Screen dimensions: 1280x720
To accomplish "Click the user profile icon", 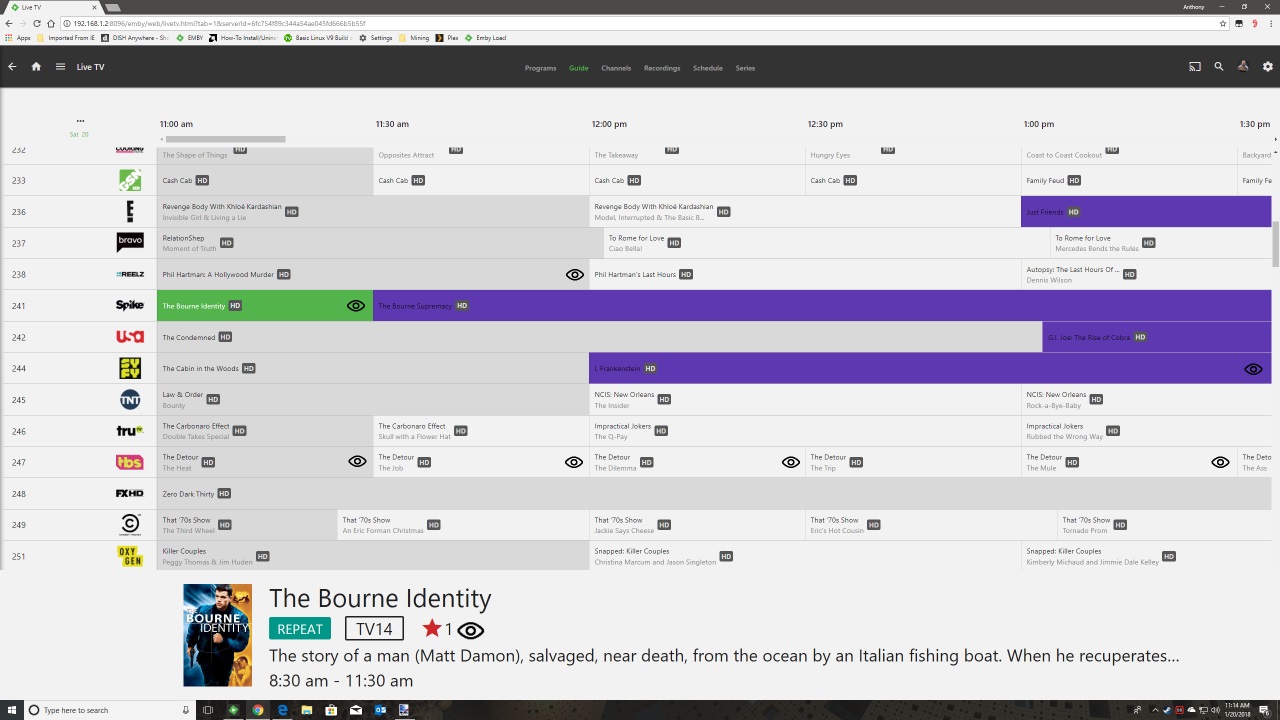I will click(1243, 66).
